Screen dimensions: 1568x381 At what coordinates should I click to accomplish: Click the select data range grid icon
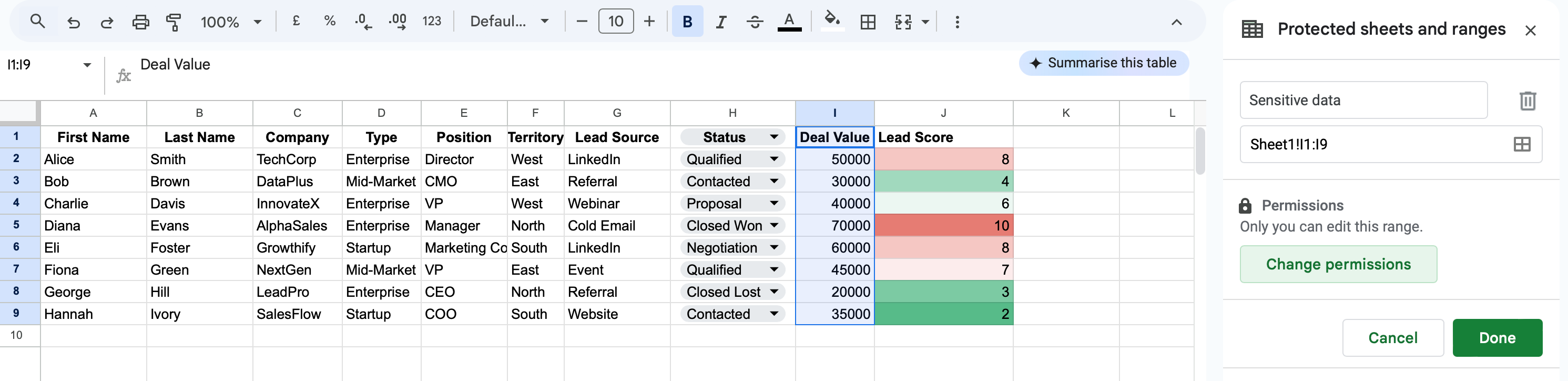(1522, 145)
